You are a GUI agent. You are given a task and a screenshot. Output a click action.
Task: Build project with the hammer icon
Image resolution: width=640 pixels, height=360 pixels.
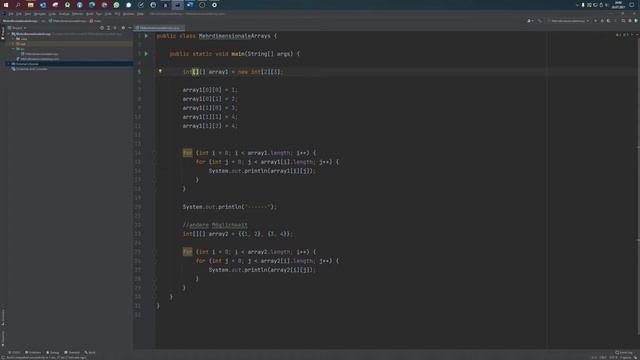point(539,20)
